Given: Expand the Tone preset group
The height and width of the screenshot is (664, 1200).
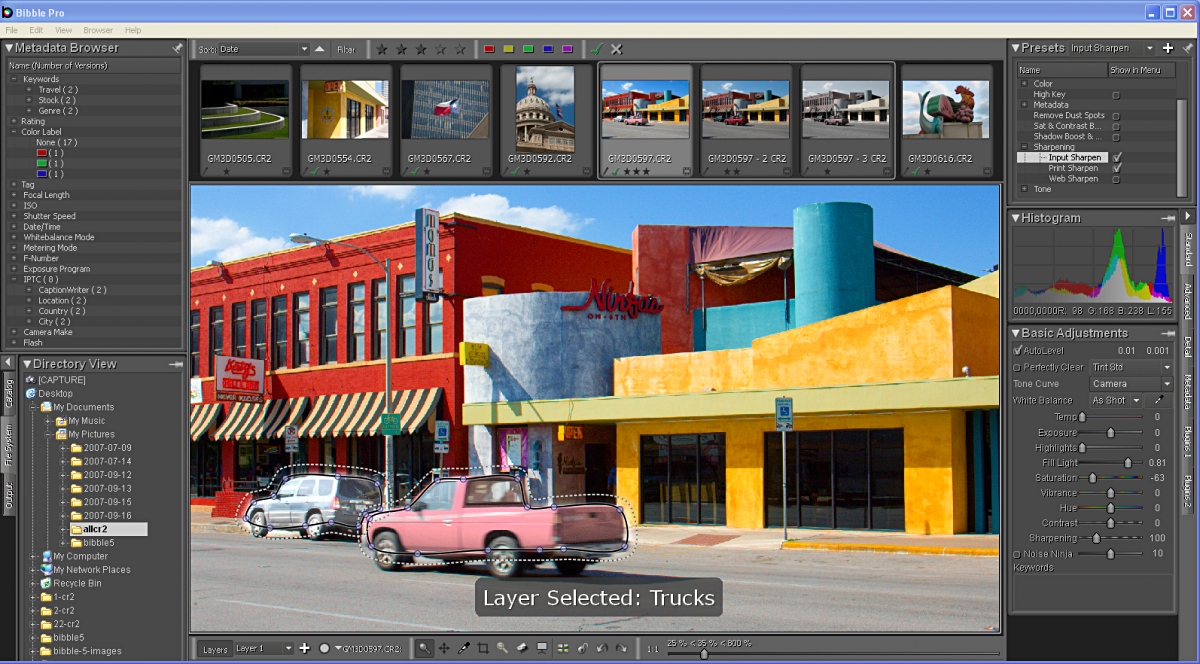Looking at the screenshot, I should tap(1024, 189).
